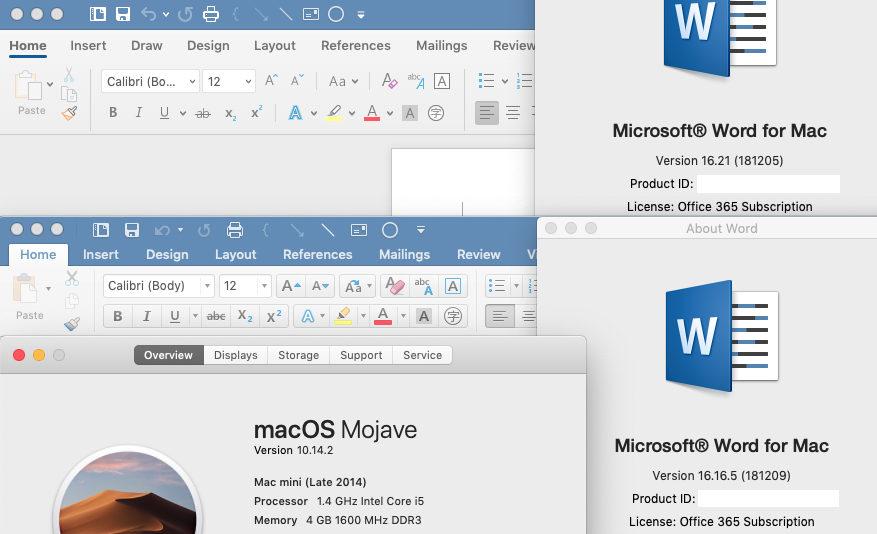This screenshot has height=534, width=877.
Task: Click the save icon in lower Word window
Action: click(132, 230)
